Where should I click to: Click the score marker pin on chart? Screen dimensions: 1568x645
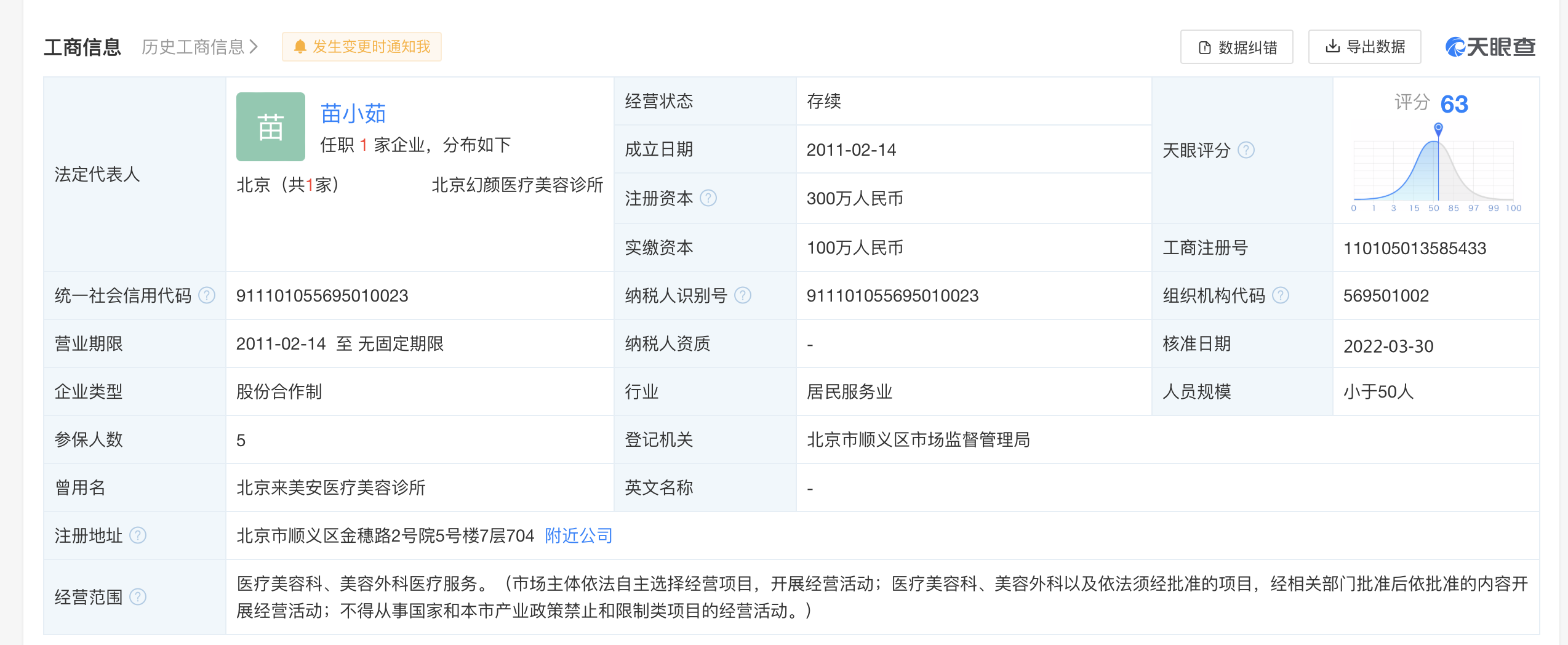click(x=1438, y=129)
